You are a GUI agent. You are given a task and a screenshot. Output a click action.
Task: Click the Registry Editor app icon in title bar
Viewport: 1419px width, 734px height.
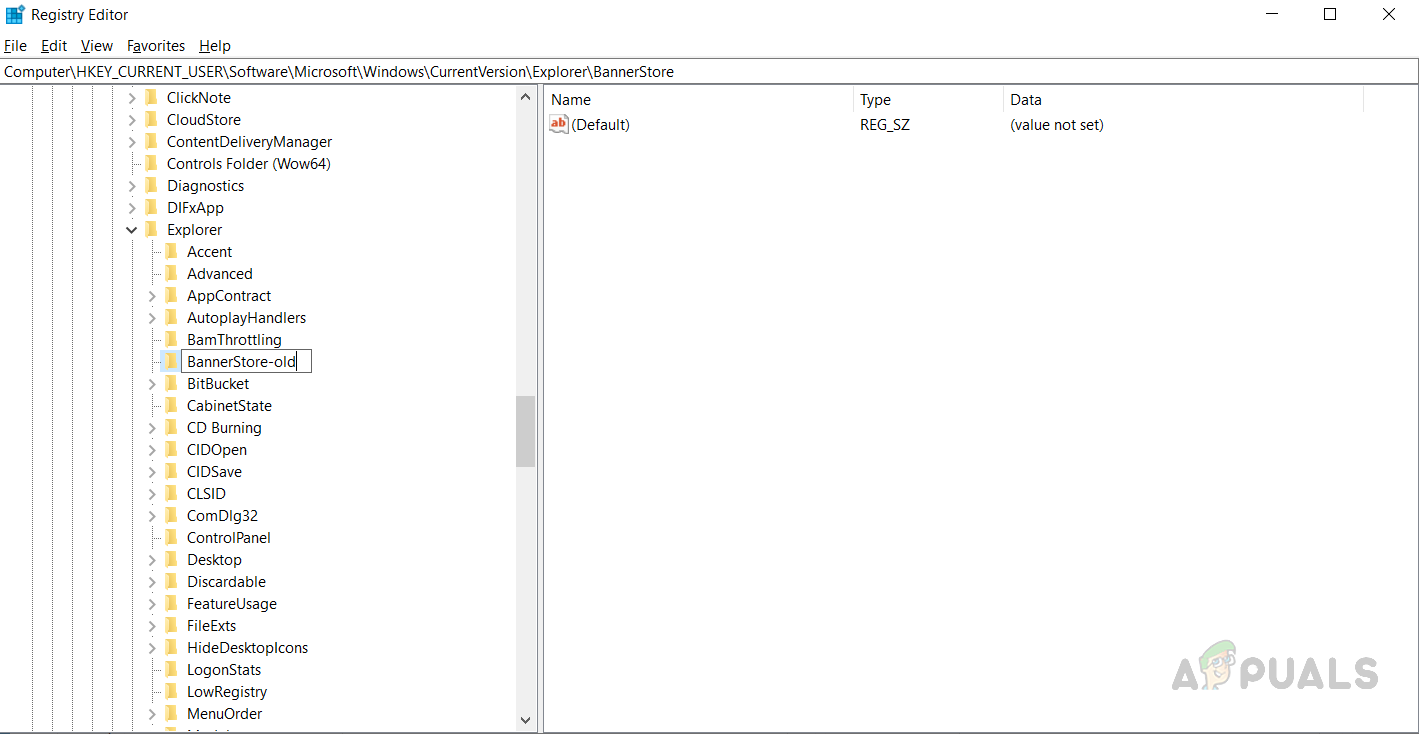tap(15, 15)
